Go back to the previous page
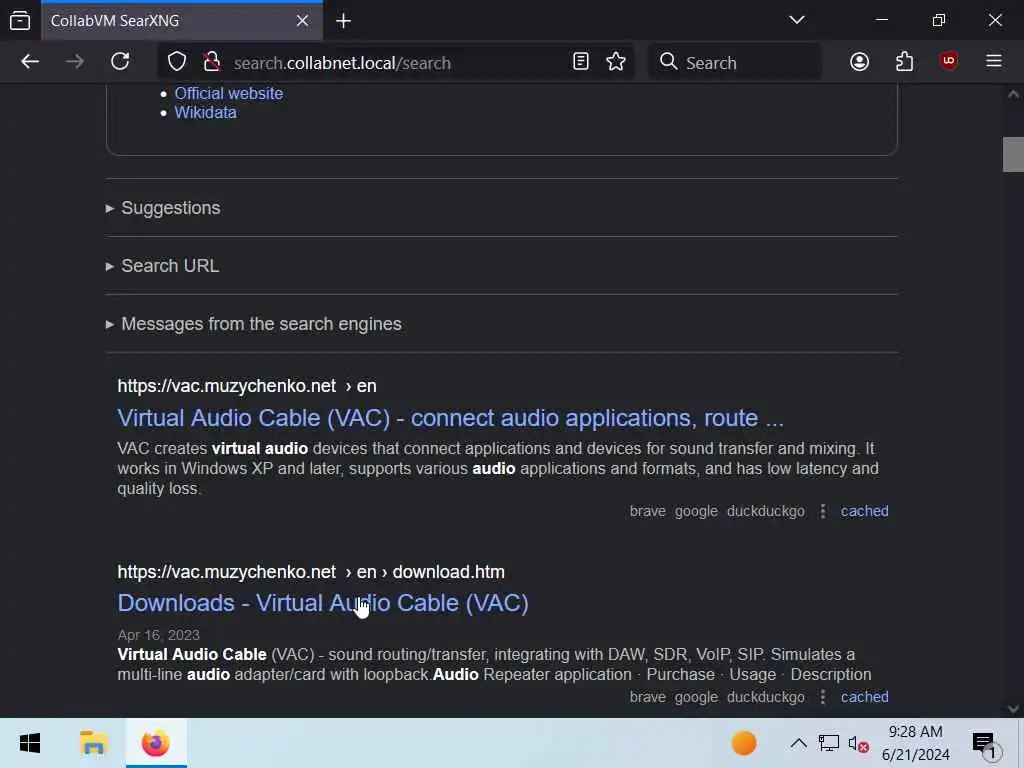 coord(30,62)
